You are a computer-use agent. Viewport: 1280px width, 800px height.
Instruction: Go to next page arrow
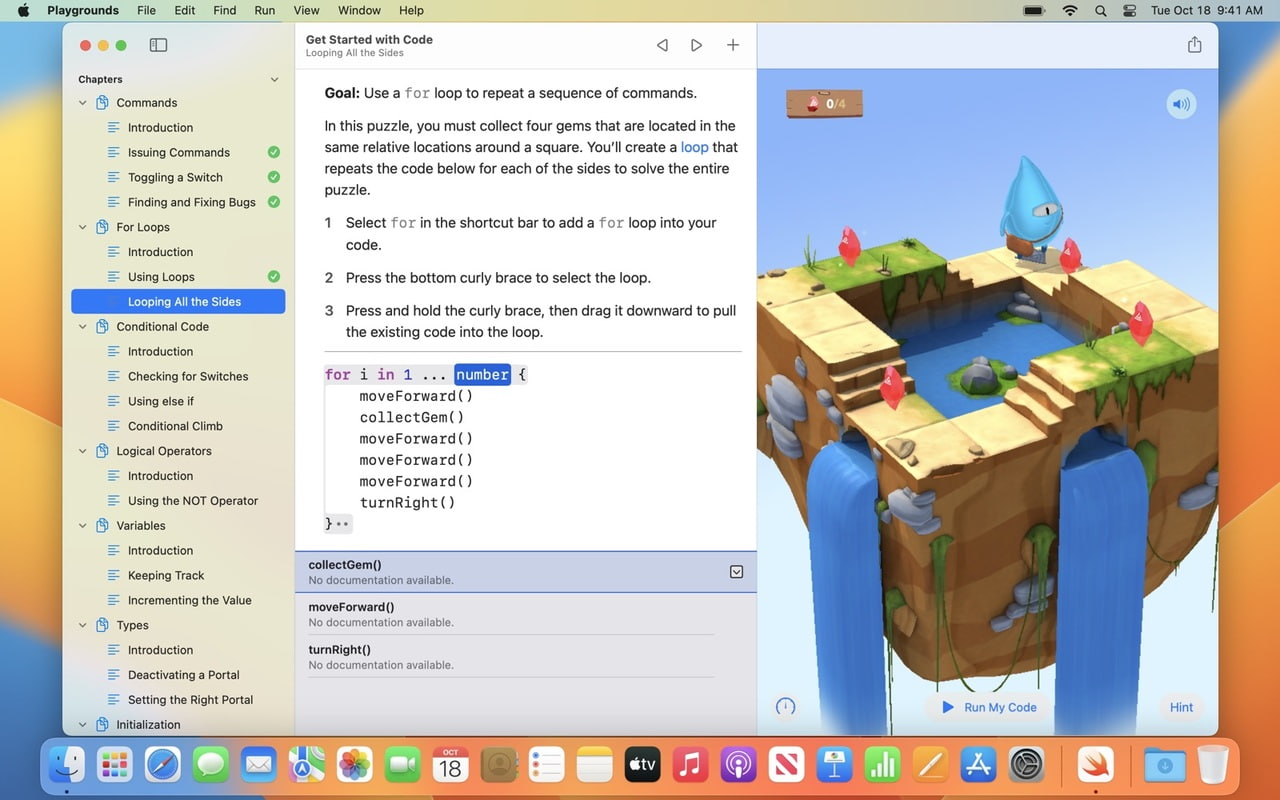(697, 45)
